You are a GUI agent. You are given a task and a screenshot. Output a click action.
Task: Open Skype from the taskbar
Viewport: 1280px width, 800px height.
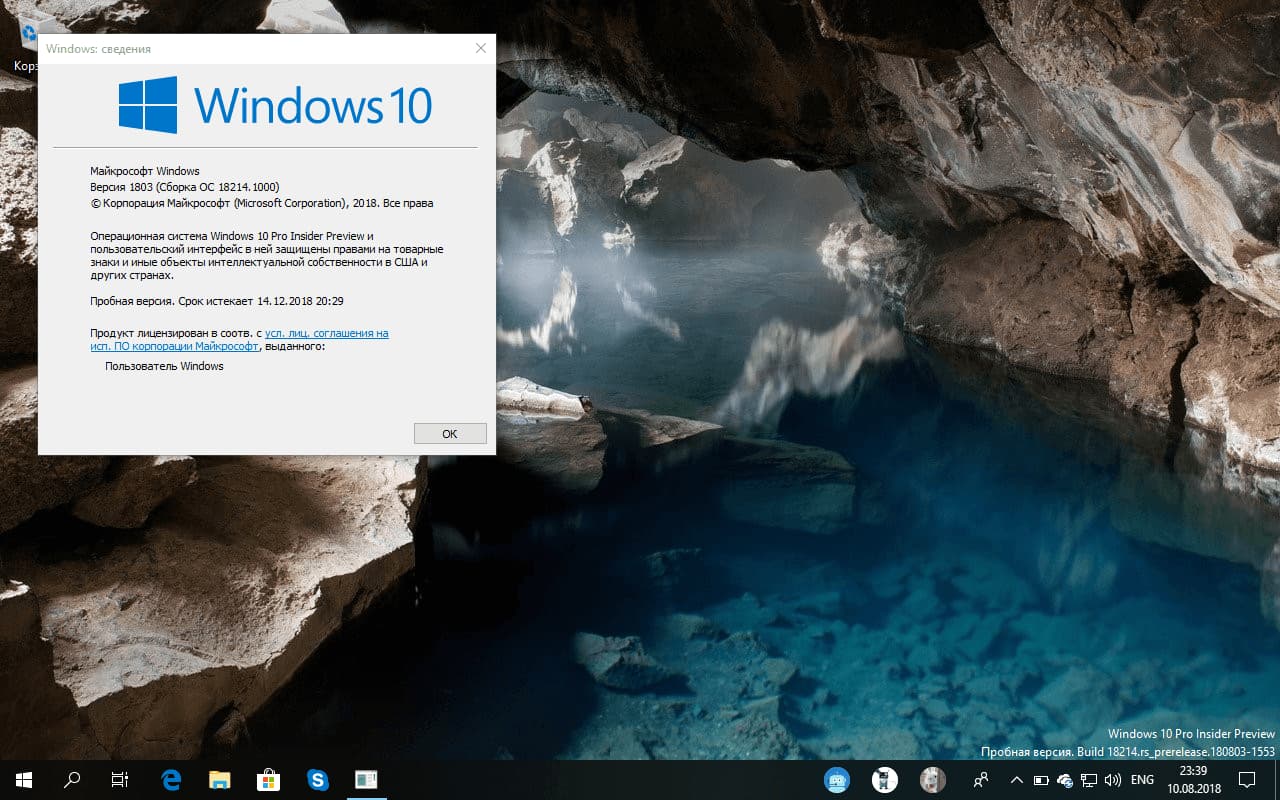pyautogui.click(x=318, y=779)
